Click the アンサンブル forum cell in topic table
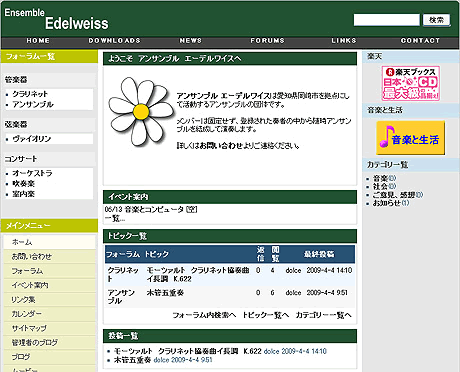Image resolution: width=460 pixels, height=372 pixels. tap(121, 296)
